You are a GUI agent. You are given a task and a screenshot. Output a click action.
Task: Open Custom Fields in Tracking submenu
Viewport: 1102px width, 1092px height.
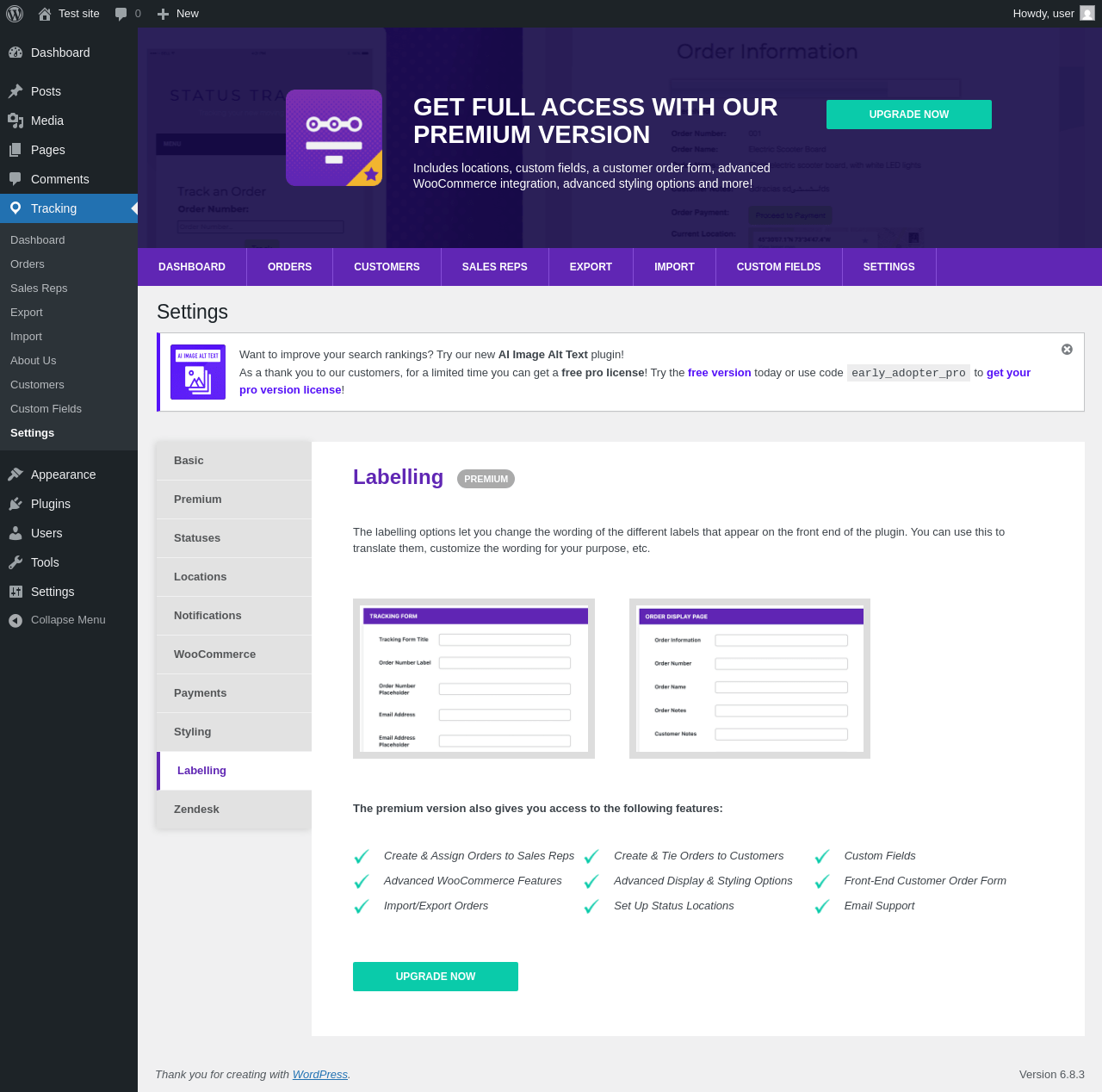[69, 409]
